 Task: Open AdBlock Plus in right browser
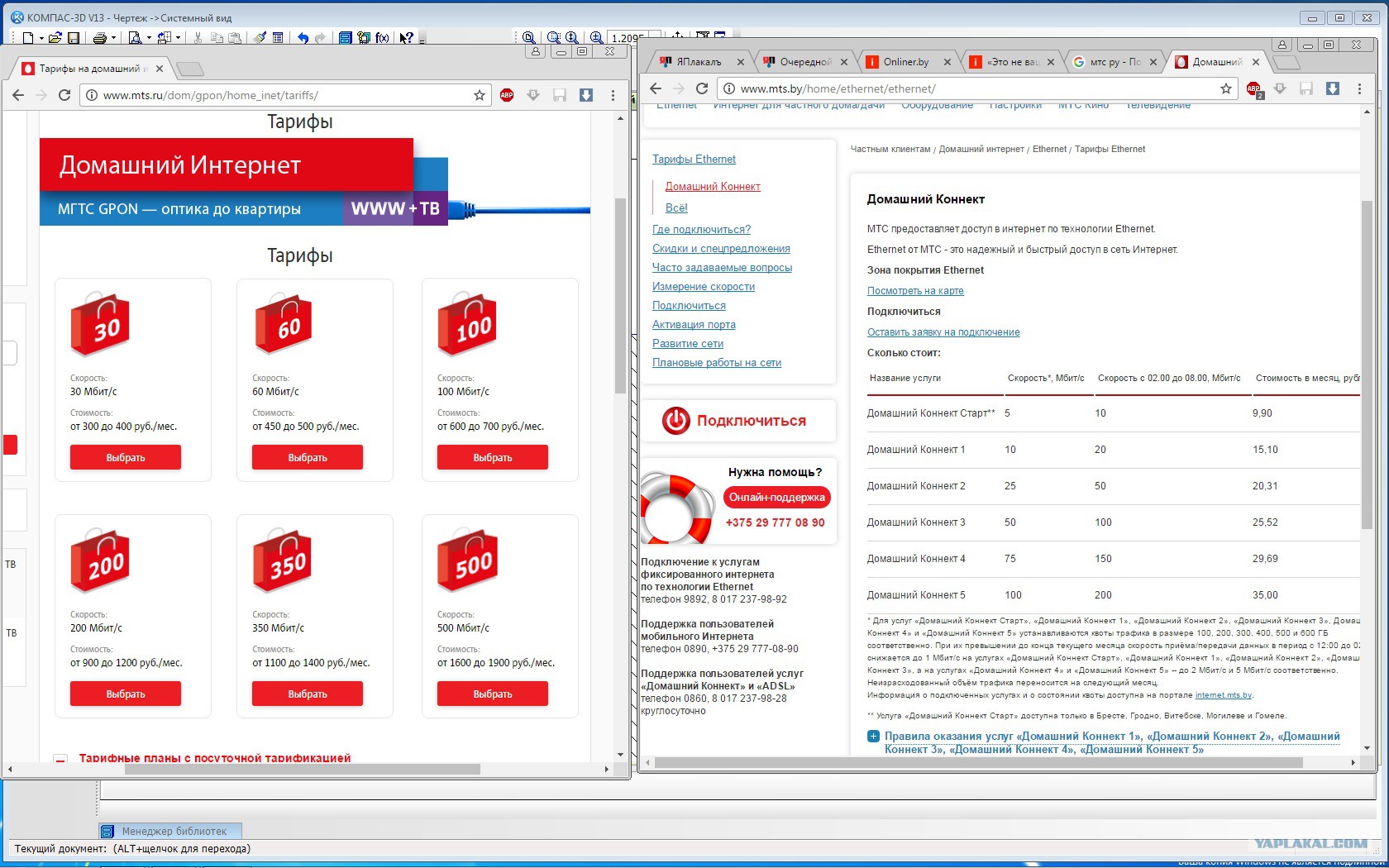coord(1254,89)
